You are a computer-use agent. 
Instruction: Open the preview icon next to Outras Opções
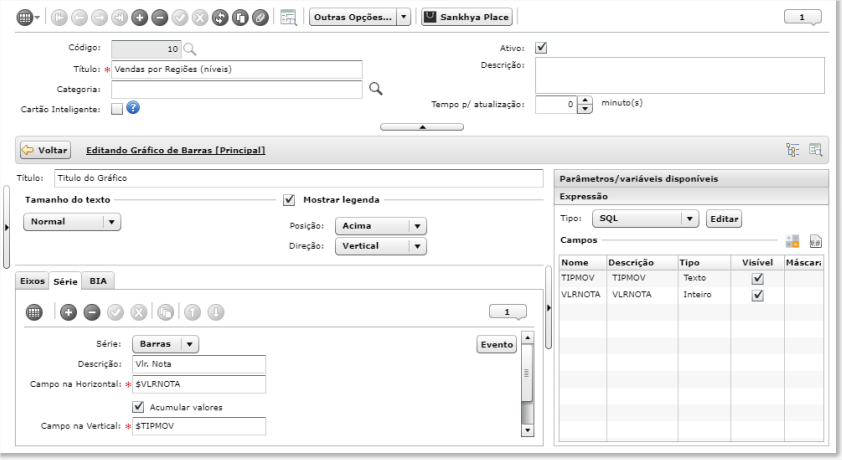point(288,17)
